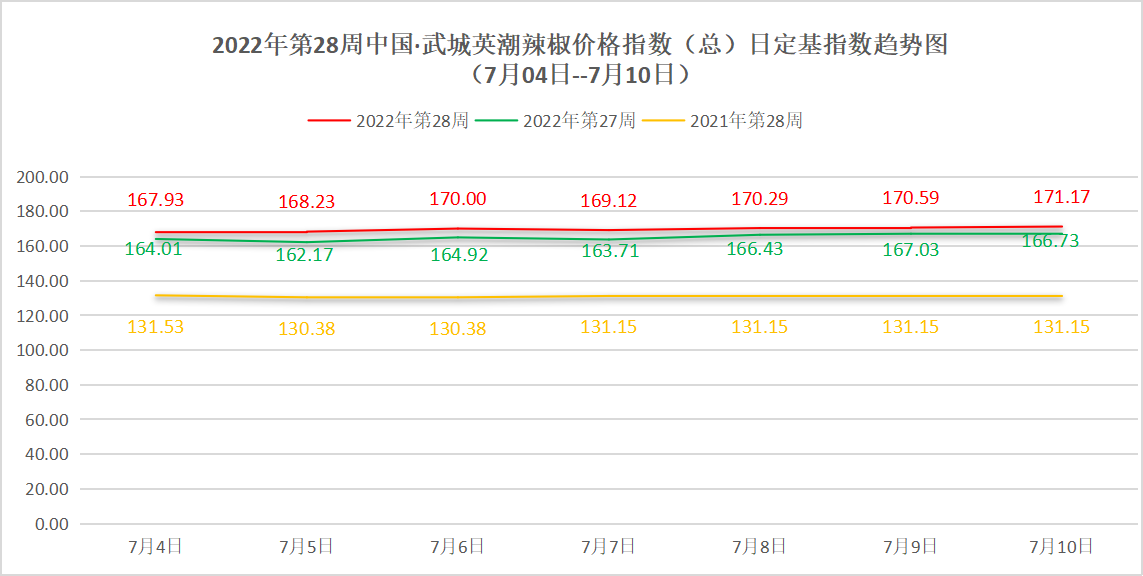Click the 0.00 y-axis label
Viewport: 1143px width, 576px height.
click(51, 522)
